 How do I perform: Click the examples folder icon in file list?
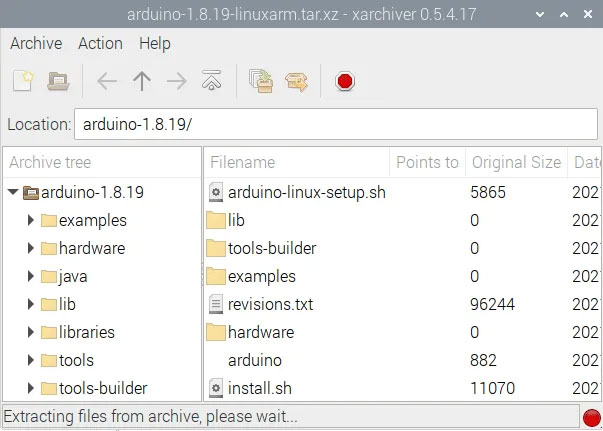tap(216, 276)
